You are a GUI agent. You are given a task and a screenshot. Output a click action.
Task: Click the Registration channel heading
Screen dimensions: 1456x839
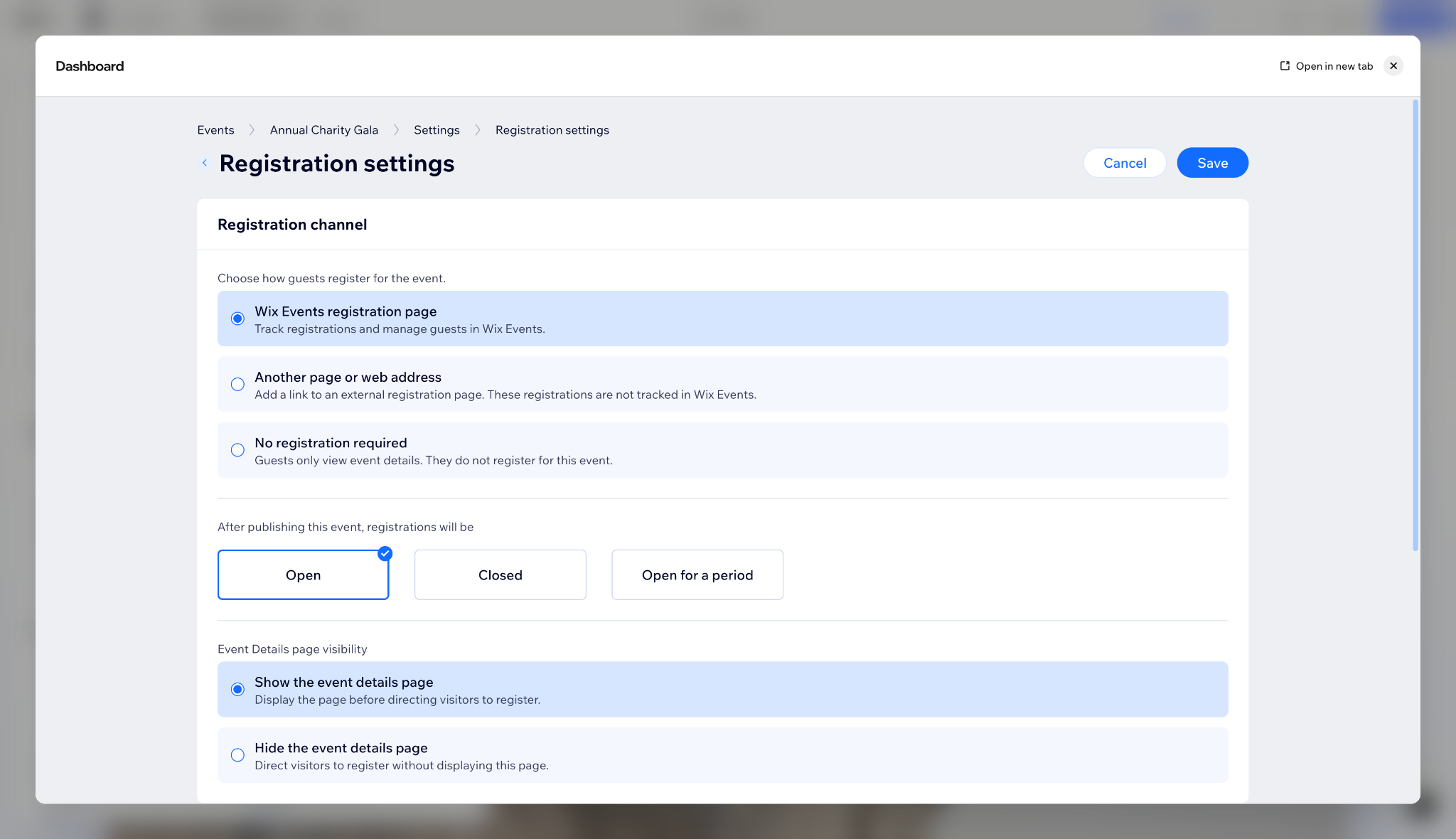click(x=292, y=225)
